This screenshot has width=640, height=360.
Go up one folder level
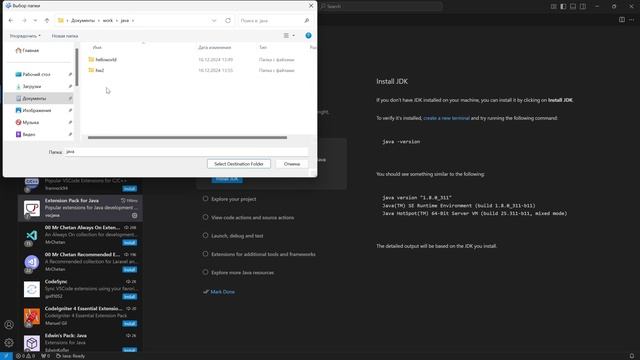pyautogui.click(x=47, y=20)
